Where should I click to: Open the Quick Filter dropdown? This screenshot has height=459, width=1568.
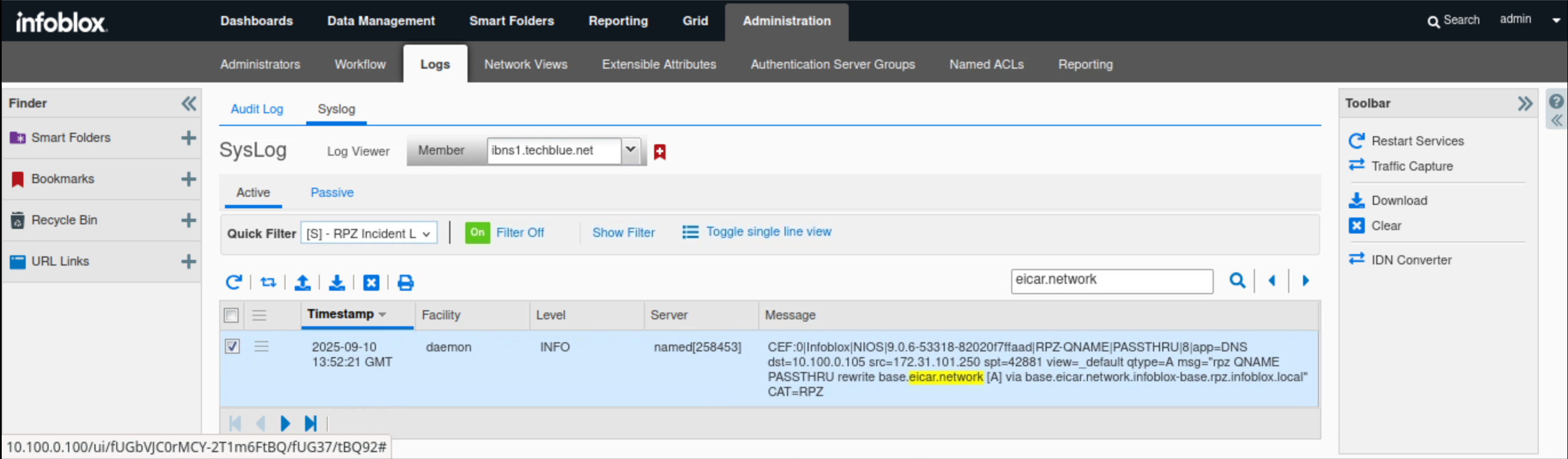[369, 233]
